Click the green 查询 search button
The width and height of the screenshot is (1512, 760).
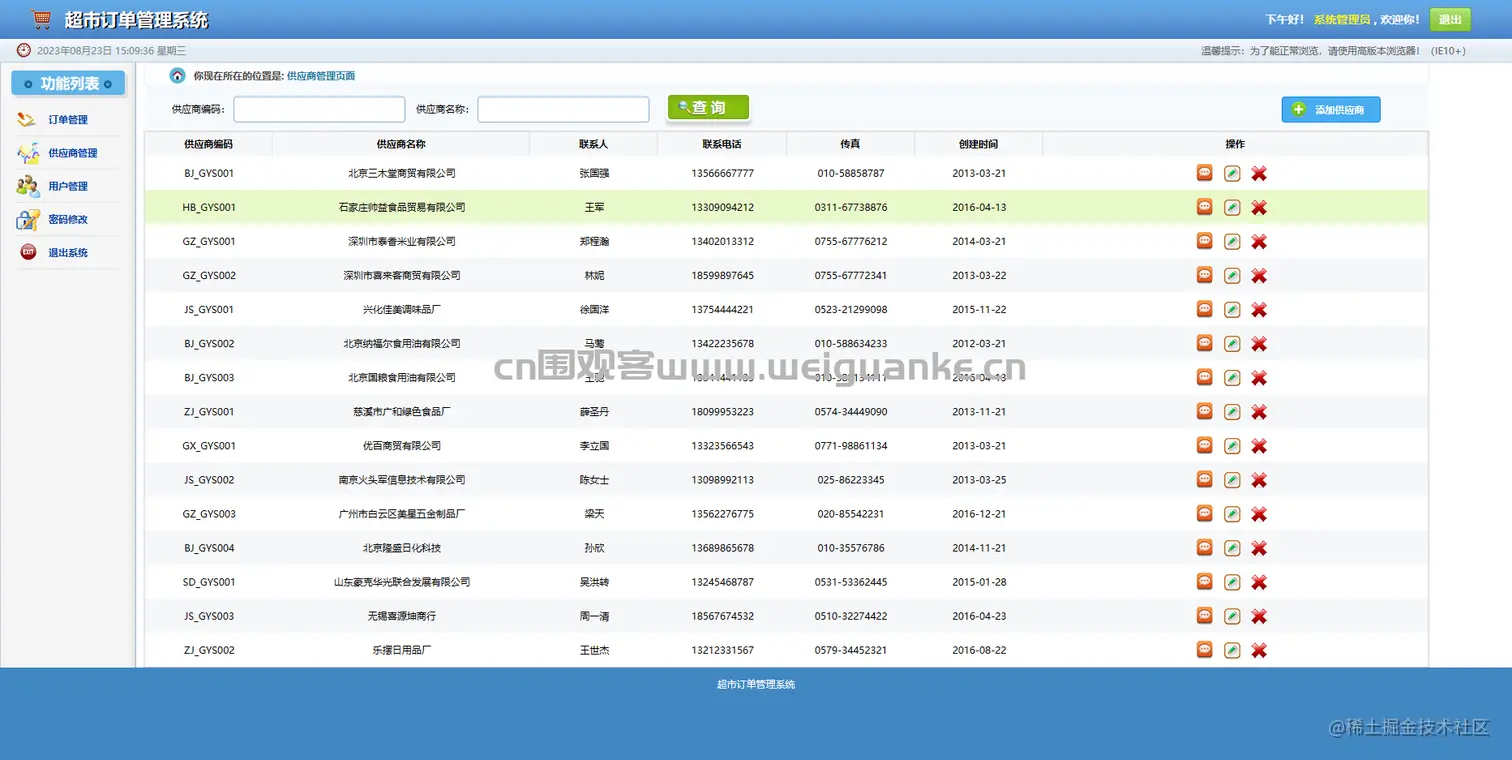(x=708, y=108)
